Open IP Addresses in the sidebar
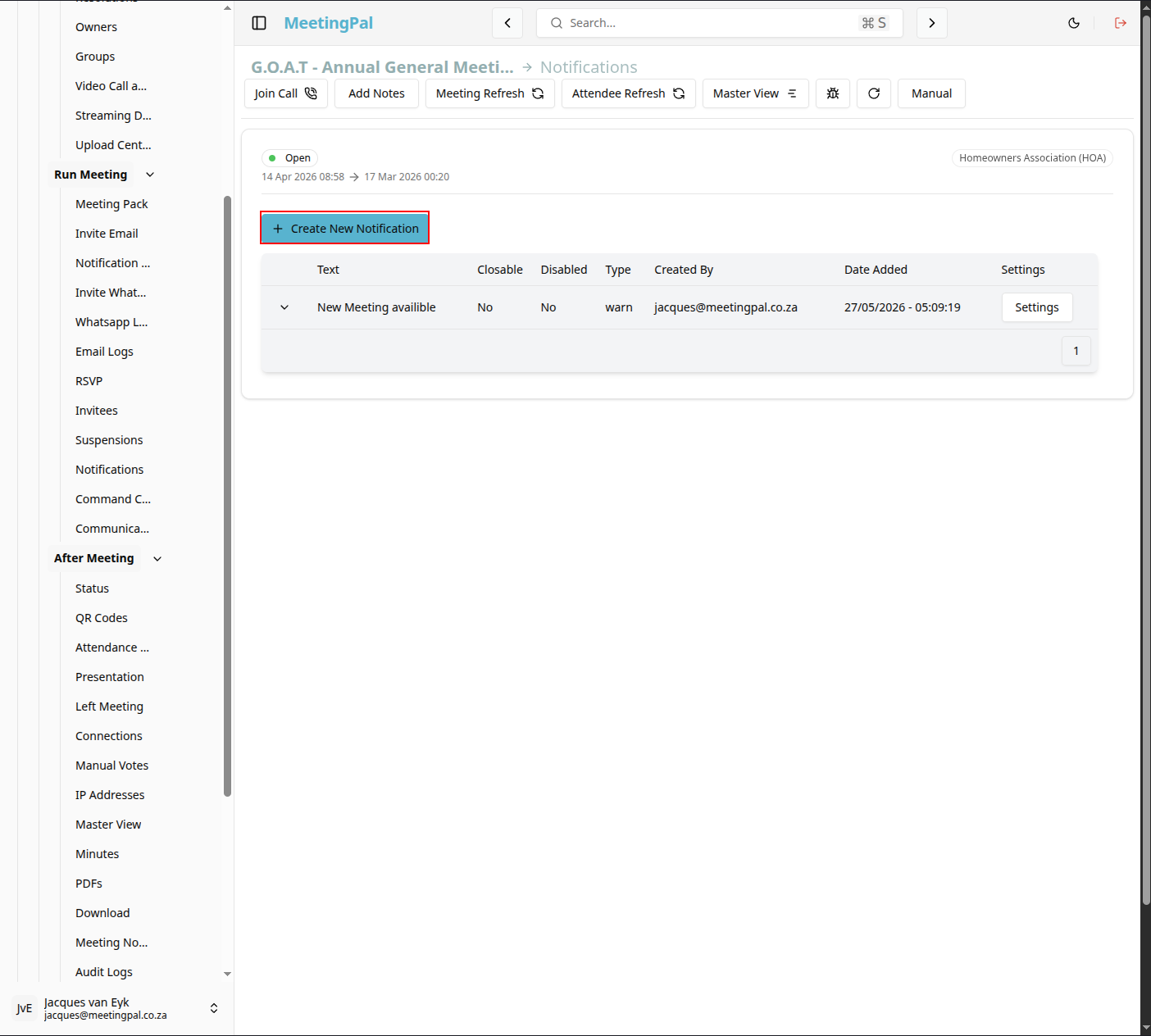The height and width of the screenshot is (1036, 1151). coord(110,795)
